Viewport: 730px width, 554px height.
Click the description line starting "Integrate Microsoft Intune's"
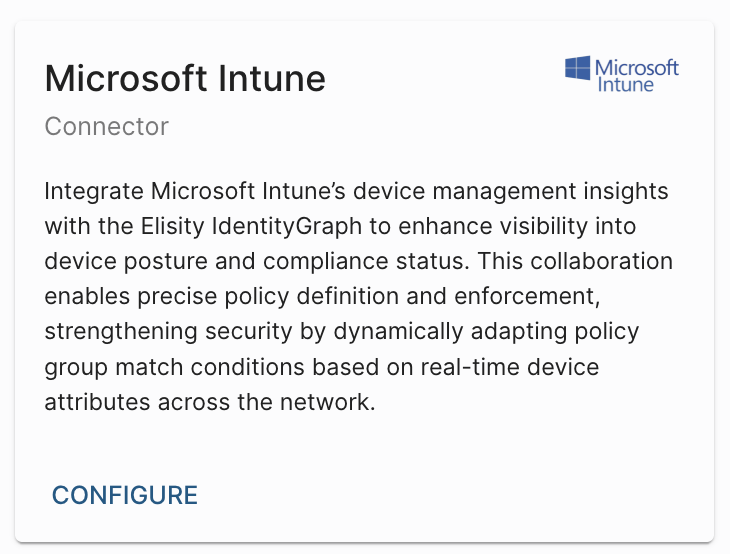click(x=357, y=190)
